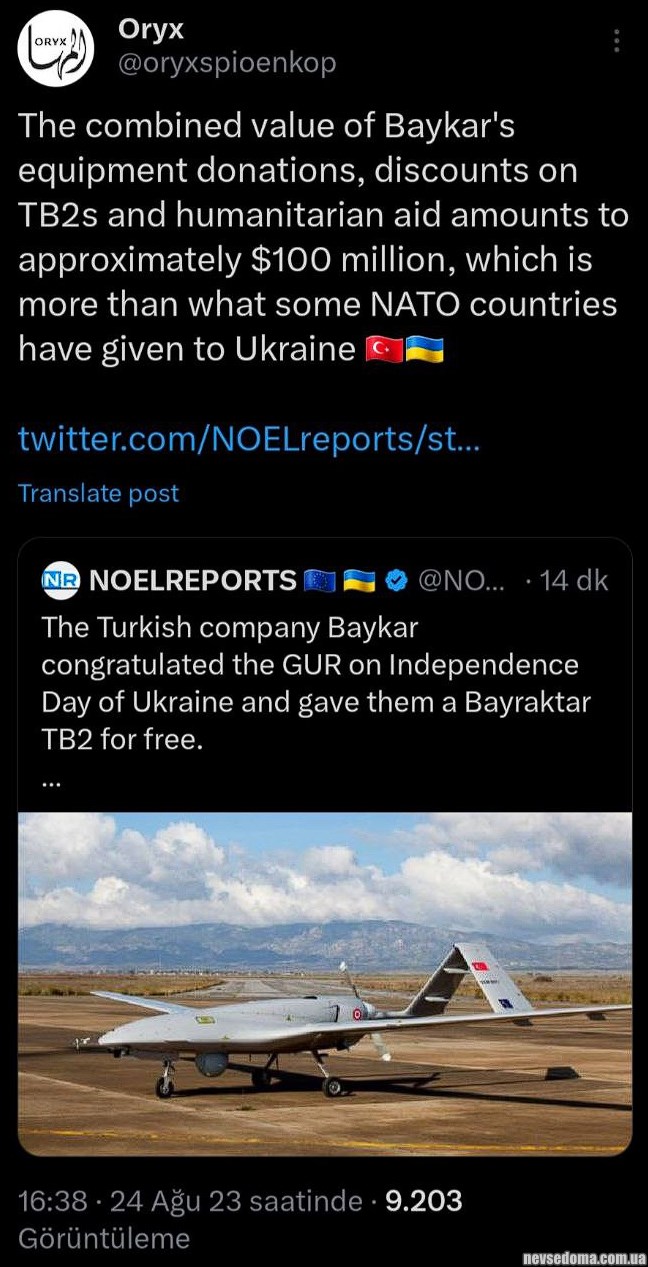648x1267 pixels.
Task: Click the blue verified badge icon
Action: [x=396, y=580]
